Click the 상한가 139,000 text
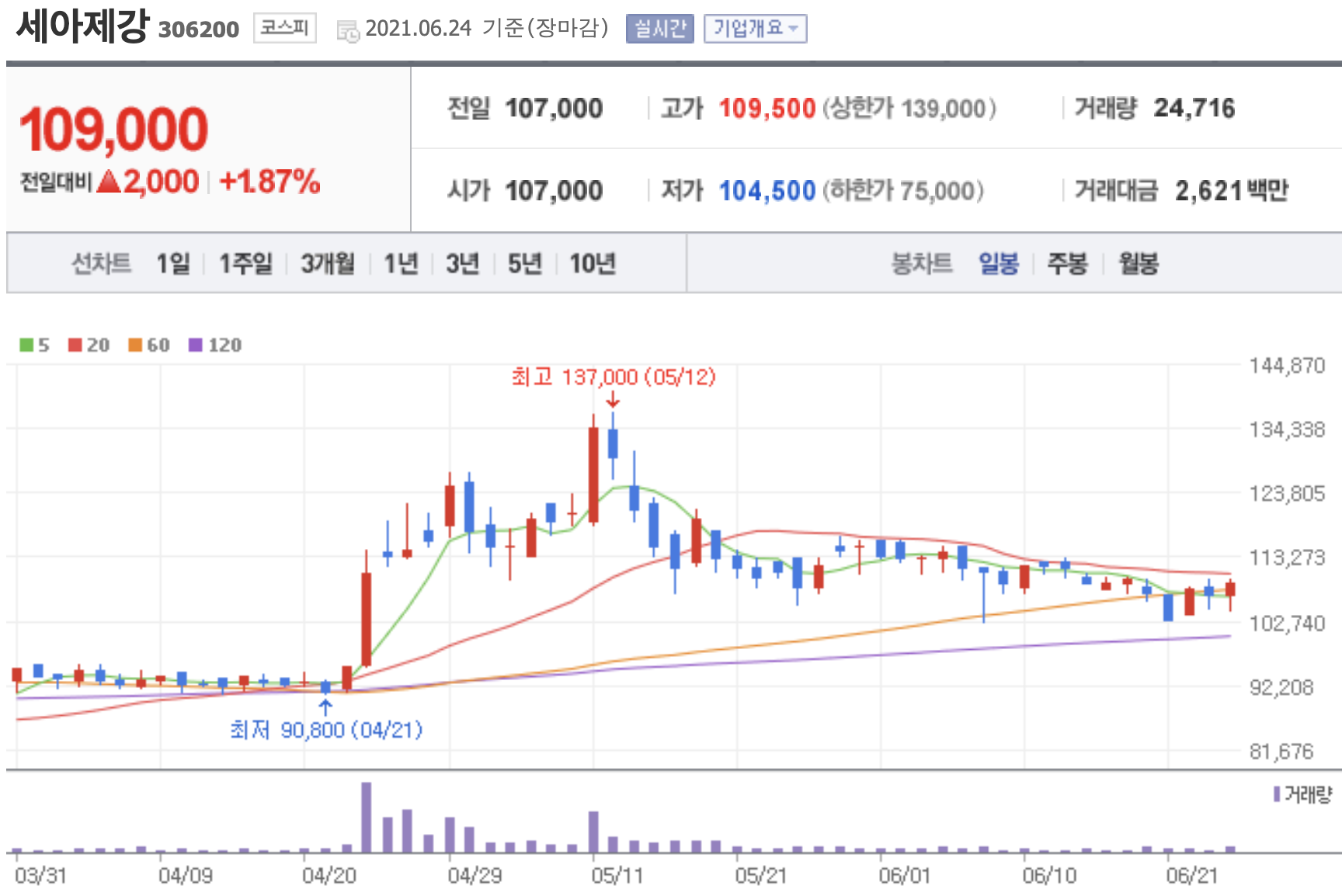This screenshot has width=1342, height=896. [909, 108]
